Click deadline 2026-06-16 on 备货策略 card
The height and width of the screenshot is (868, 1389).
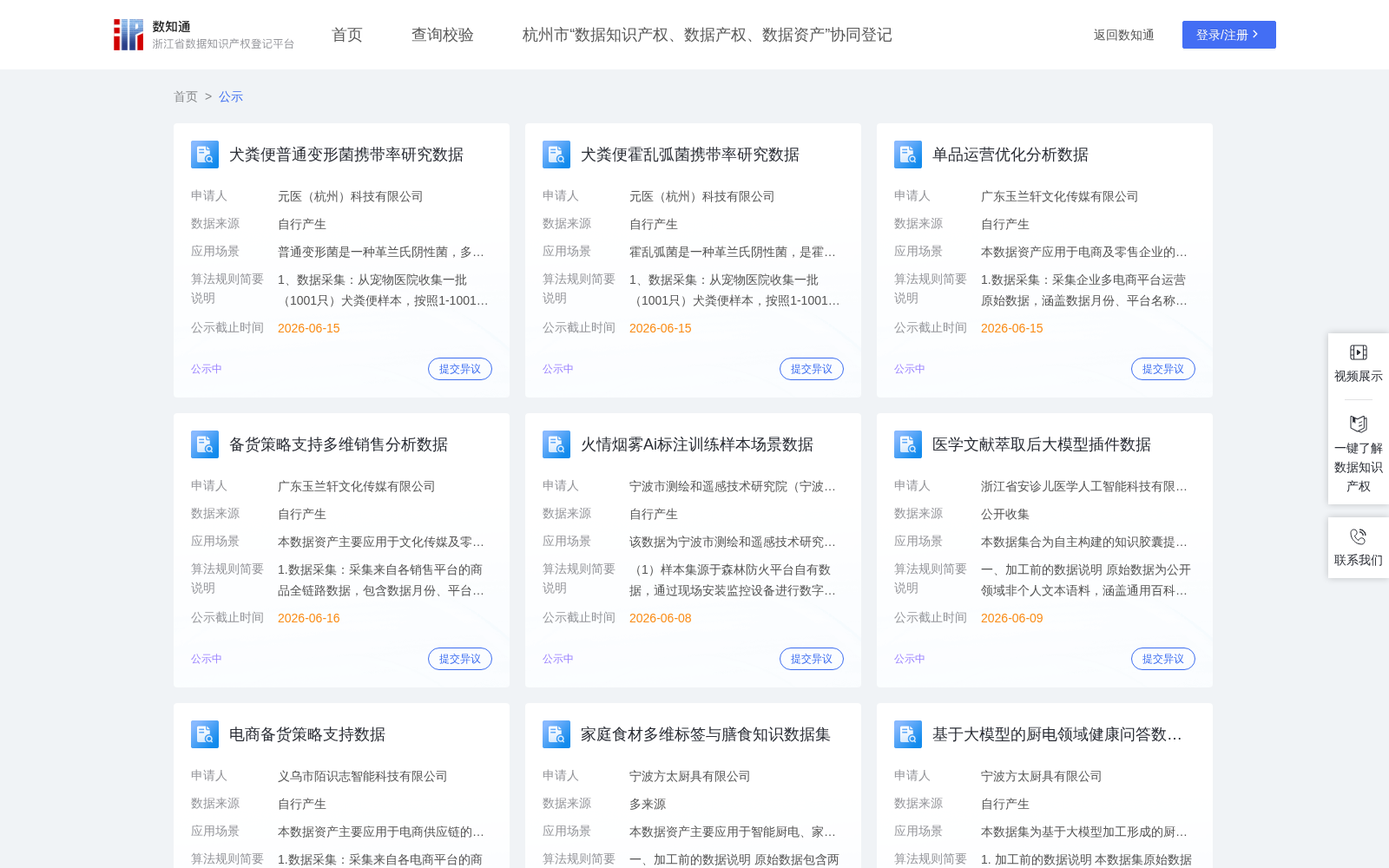point(309,618)
